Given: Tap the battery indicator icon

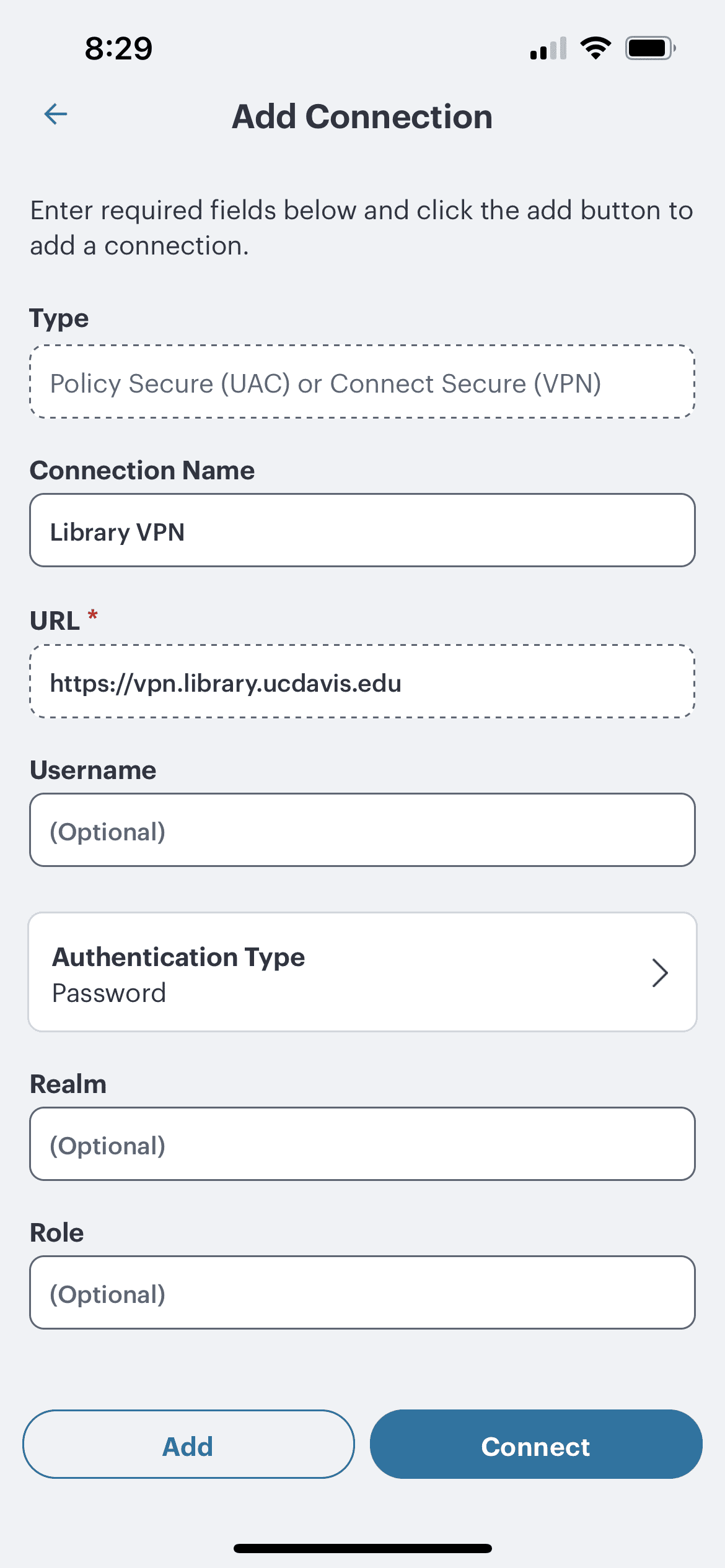Looking at the screenshot, I should 650,48.
